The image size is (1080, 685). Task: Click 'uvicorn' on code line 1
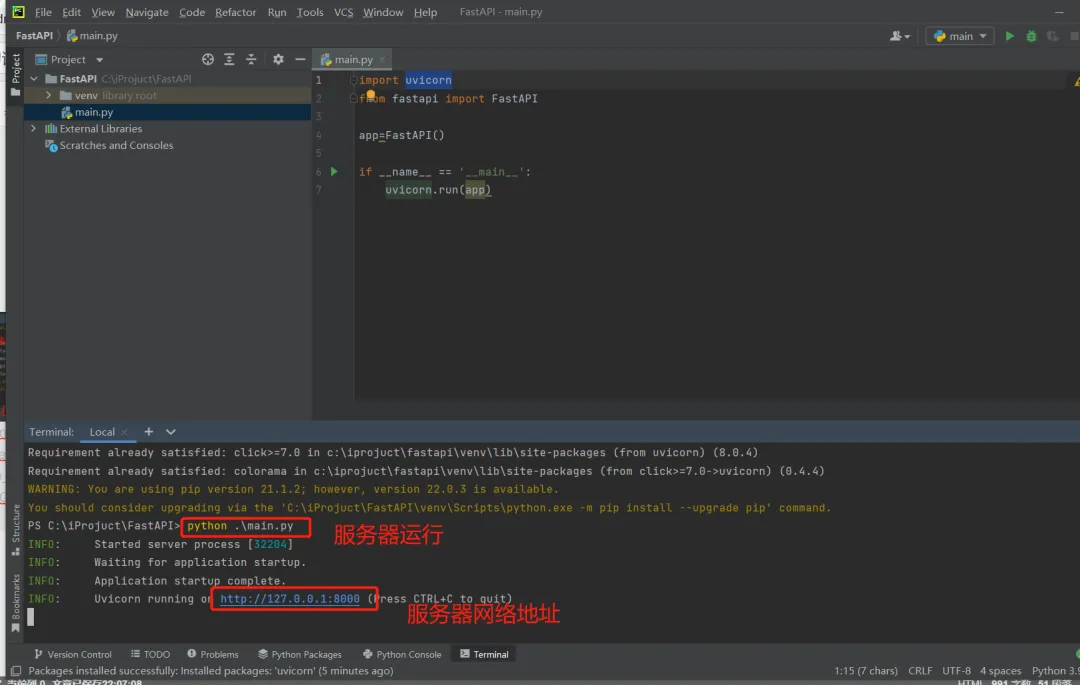coord(428,80)
